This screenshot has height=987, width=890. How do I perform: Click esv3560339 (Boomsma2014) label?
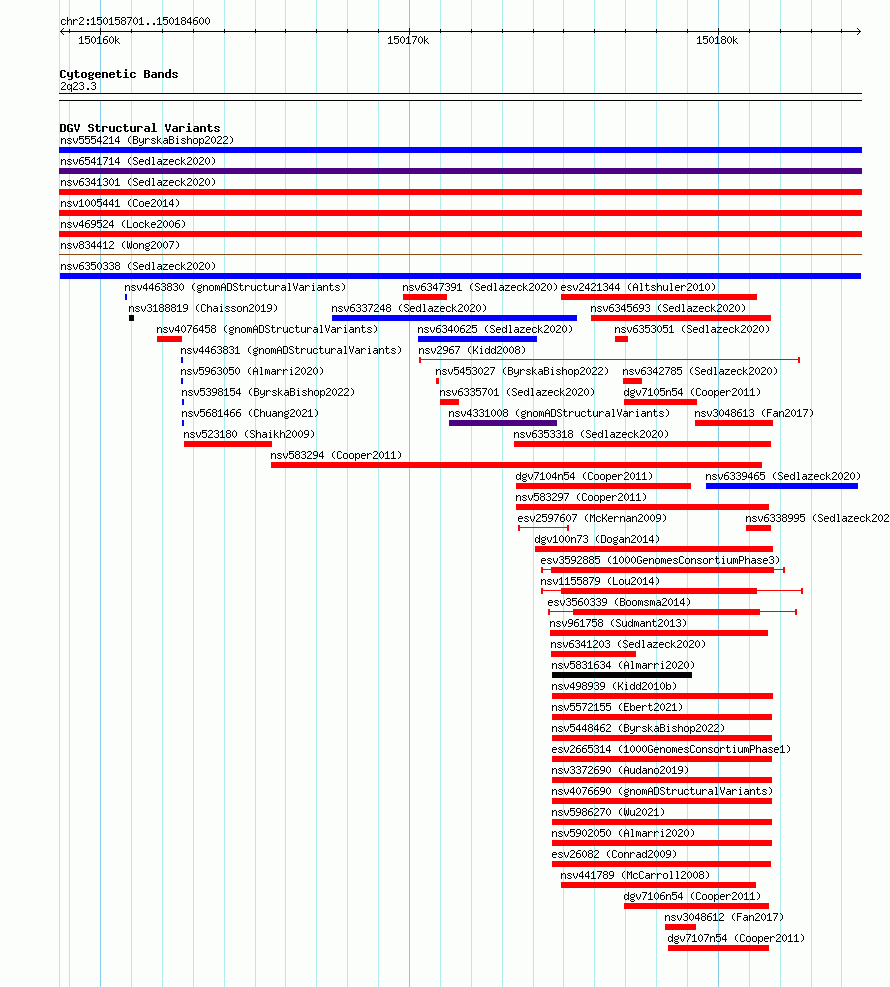click(619, 602)
